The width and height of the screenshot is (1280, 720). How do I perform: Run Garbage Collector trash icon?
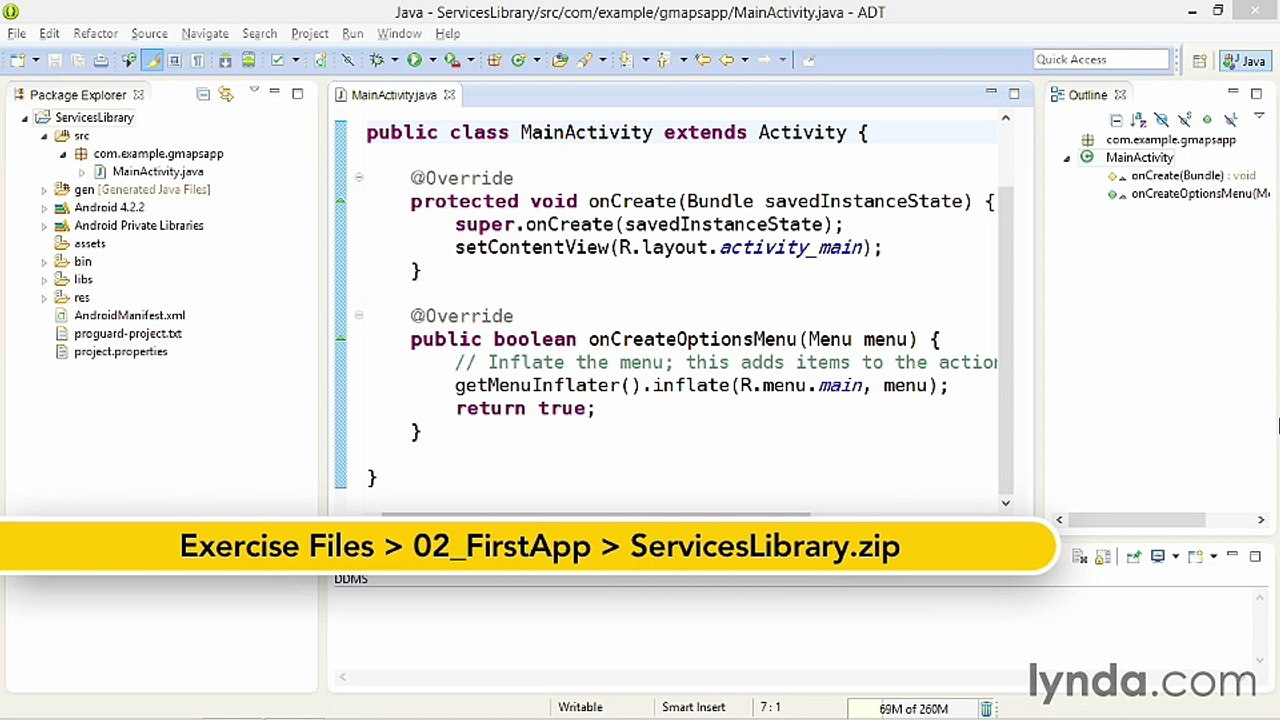[986, 709]
